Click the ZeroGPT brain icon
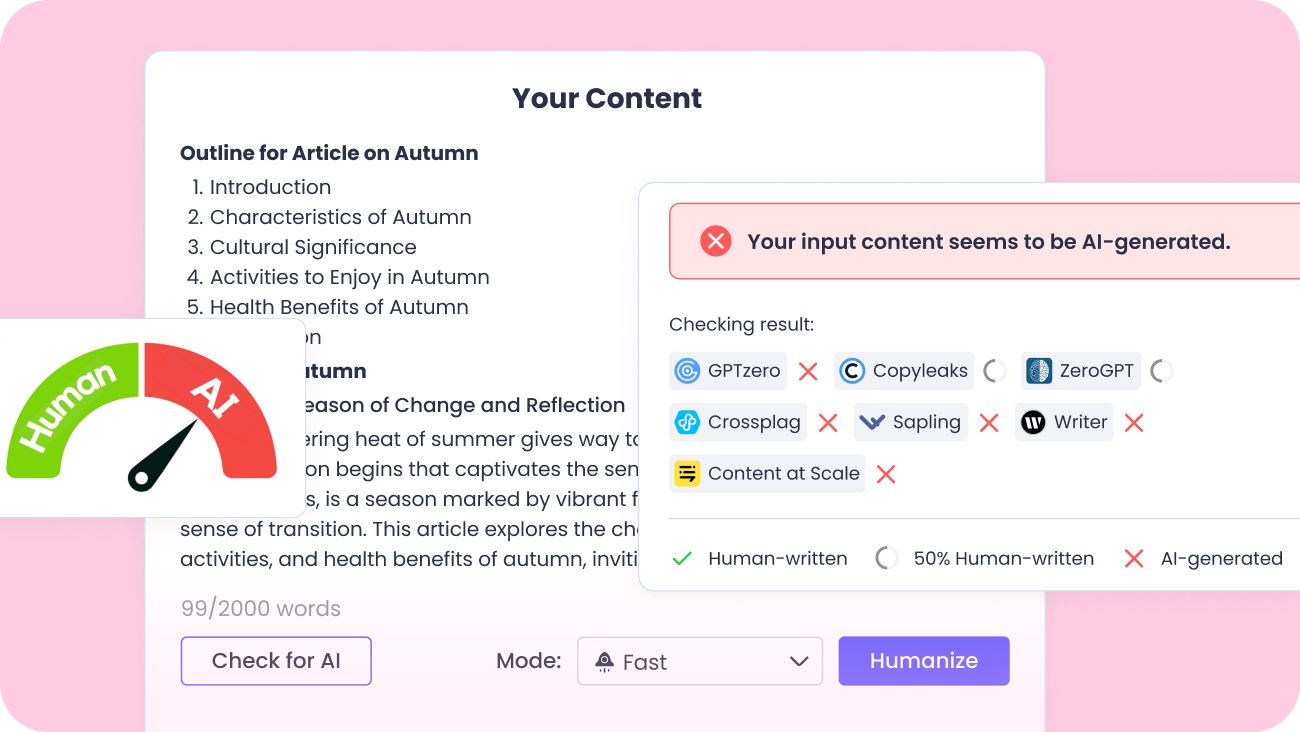This screenshot has width=1300, height=732. [x=1039, y=371]
